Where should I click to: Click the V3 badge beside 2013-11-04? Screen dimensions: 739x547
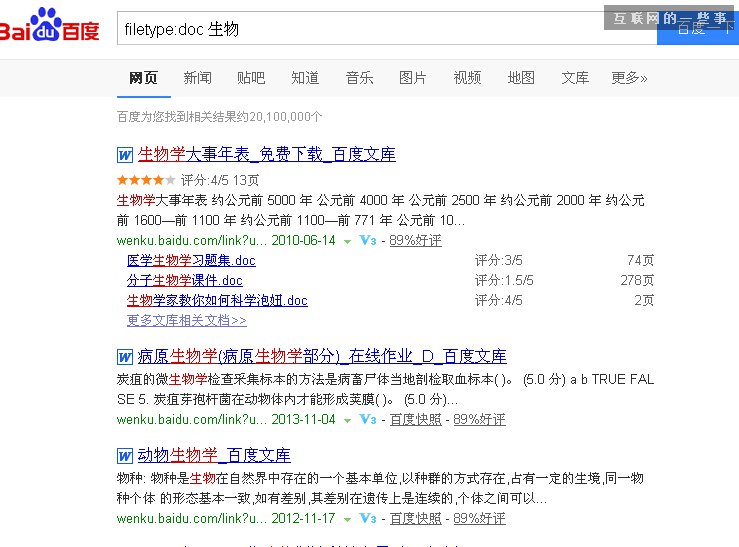368,419
